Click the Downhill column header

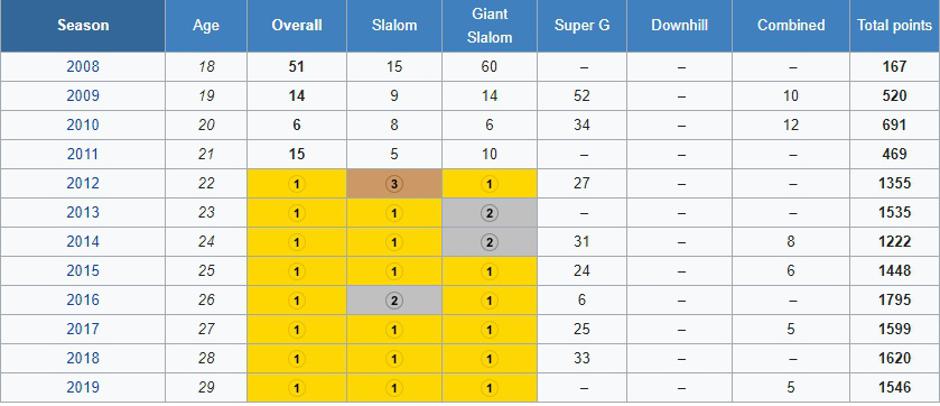(x=679, y=25)
